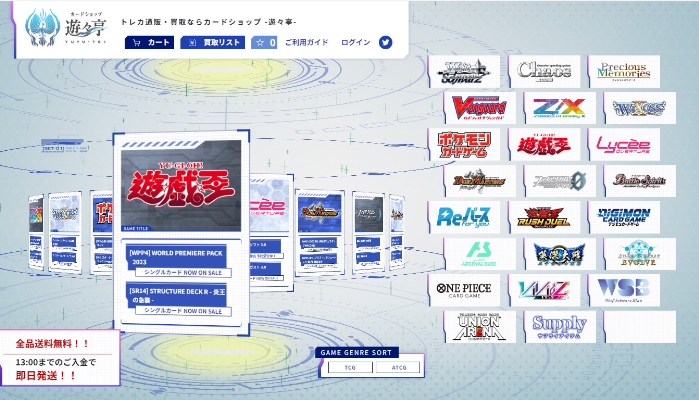Viewport: 699px width, 400px height.
Task: Click the GAME GENRE SORT label
Action: (x=356, y=352)
